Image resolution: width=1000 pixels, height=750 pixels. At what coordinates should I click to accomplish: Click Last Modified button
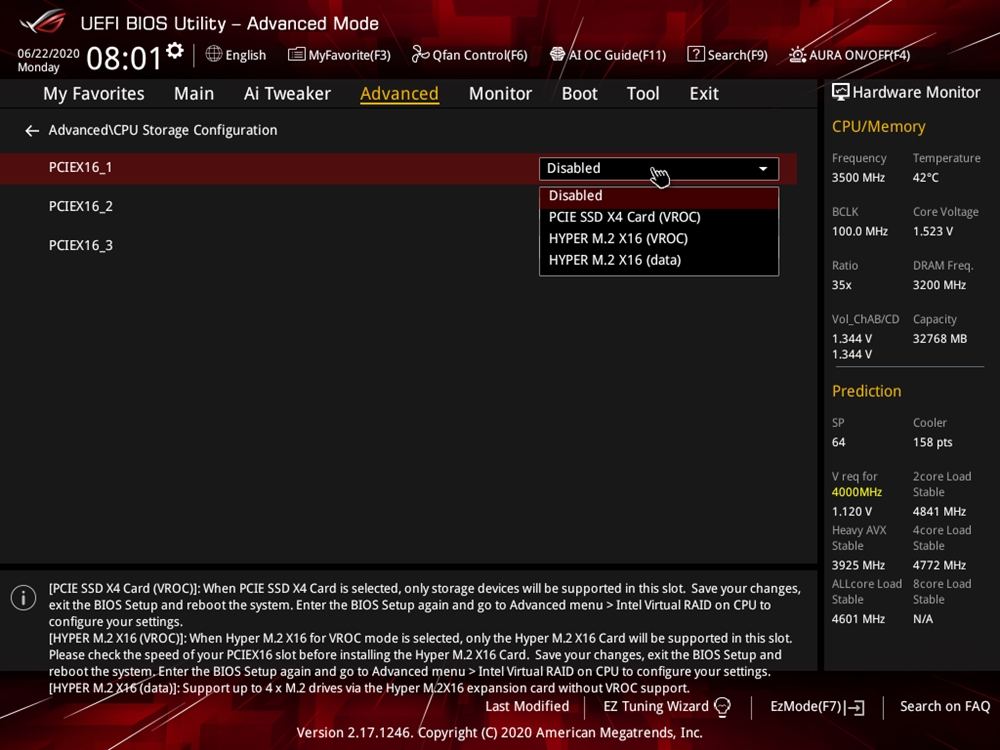(x=527, y=707)
